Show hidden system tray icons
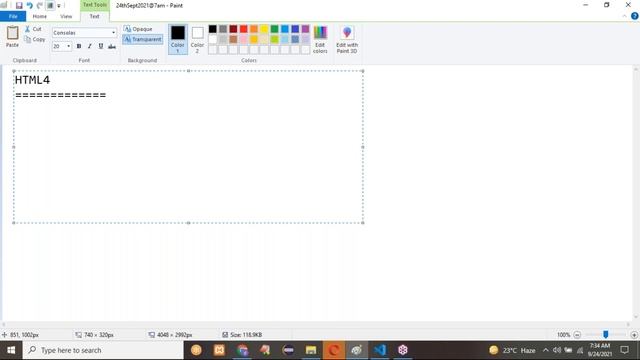Viewport: 640px width, 360px height. coord(546,350)
